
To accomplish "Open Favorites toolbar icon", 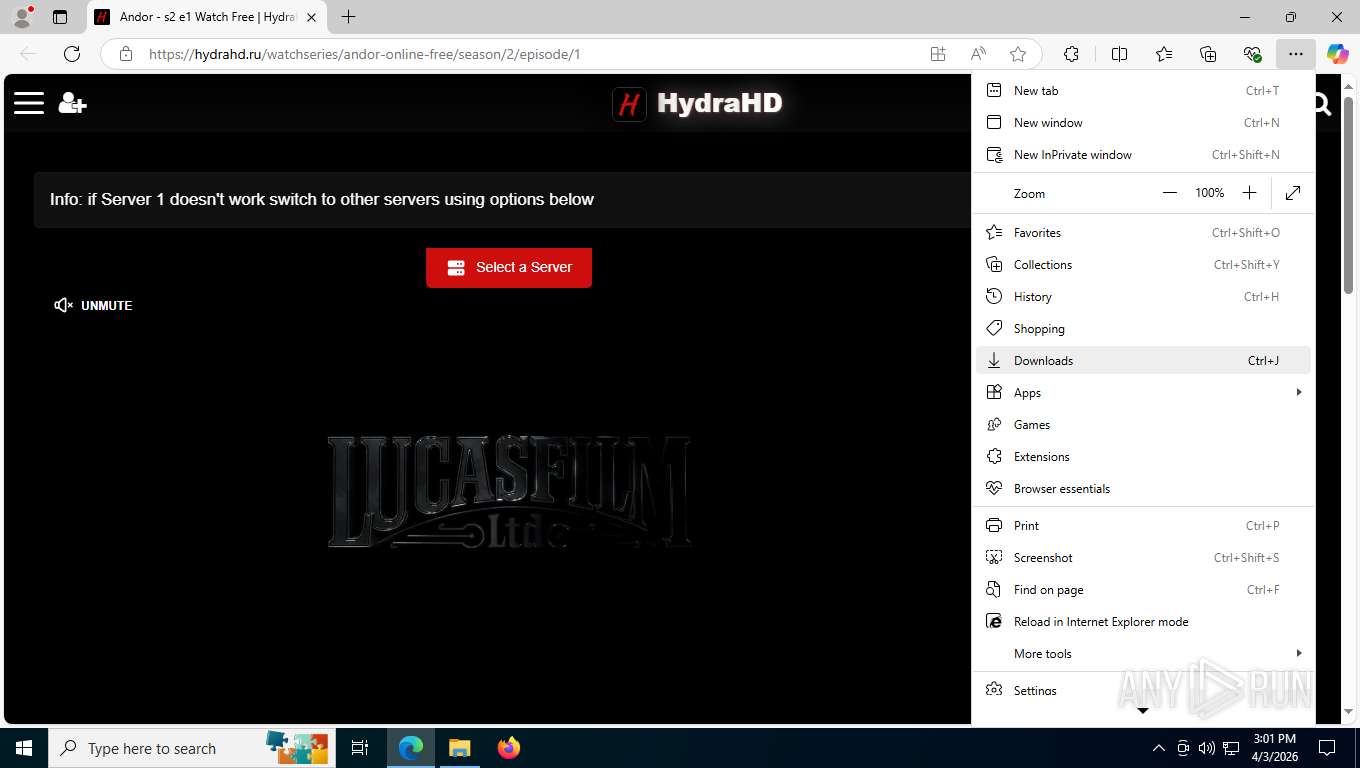I will coord(1164,54).
